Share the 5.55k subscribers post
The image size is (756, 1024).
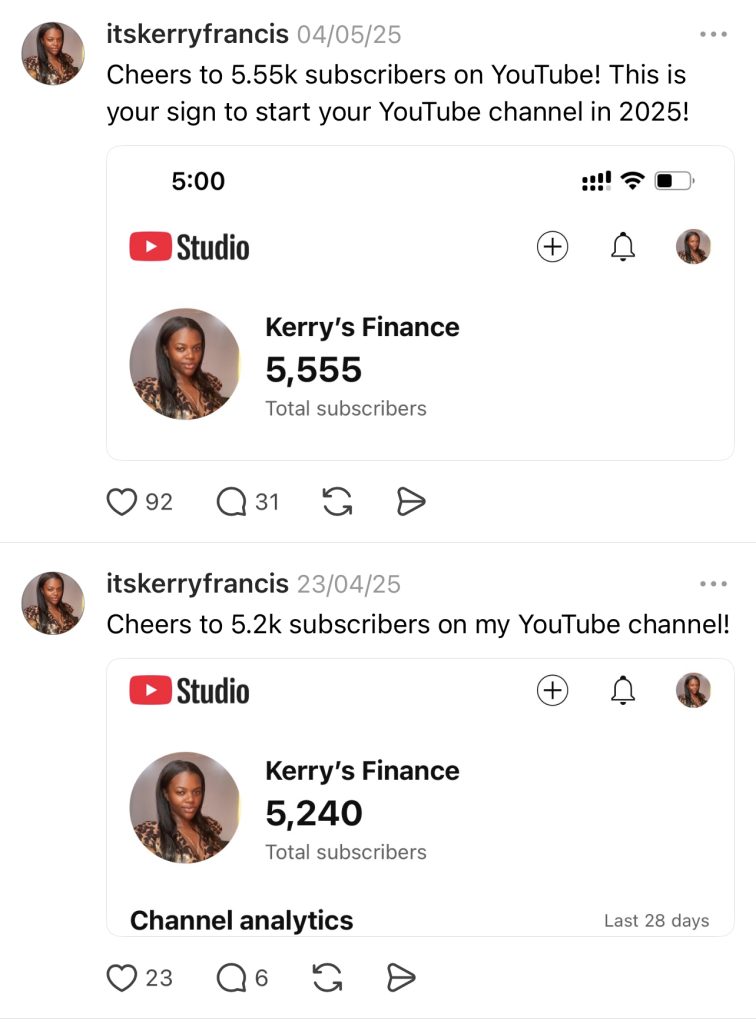(x=411, y=501)
